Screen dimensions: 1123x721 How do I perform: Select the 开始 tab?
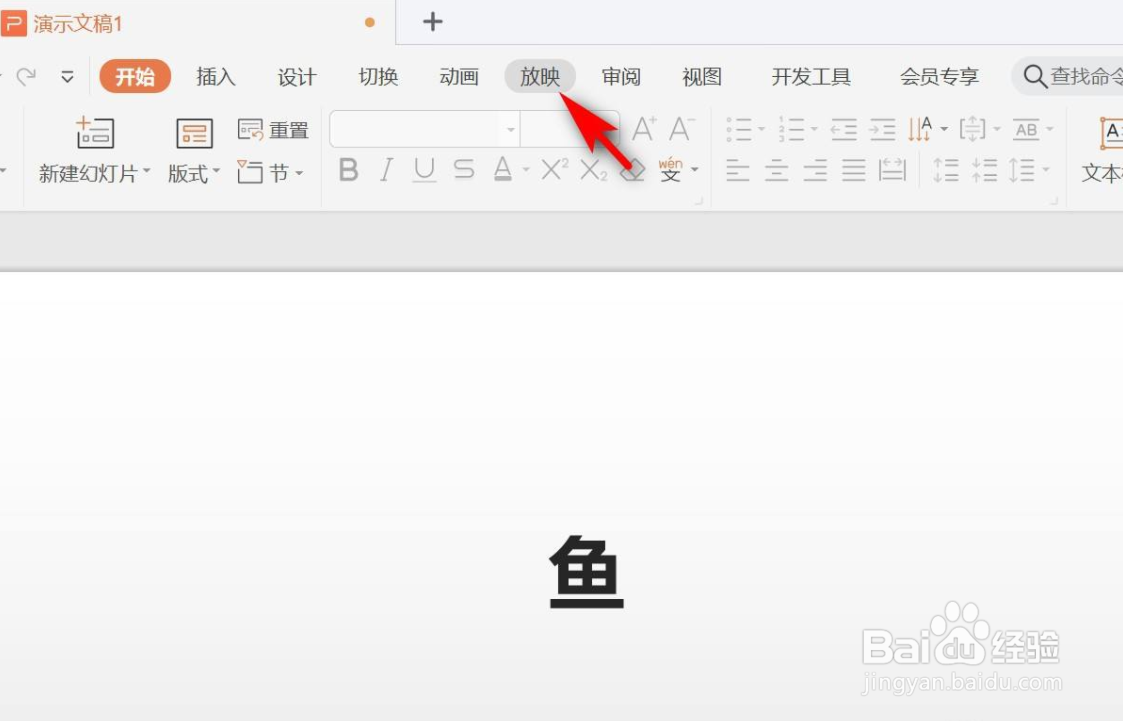click(x=135, y=77)
